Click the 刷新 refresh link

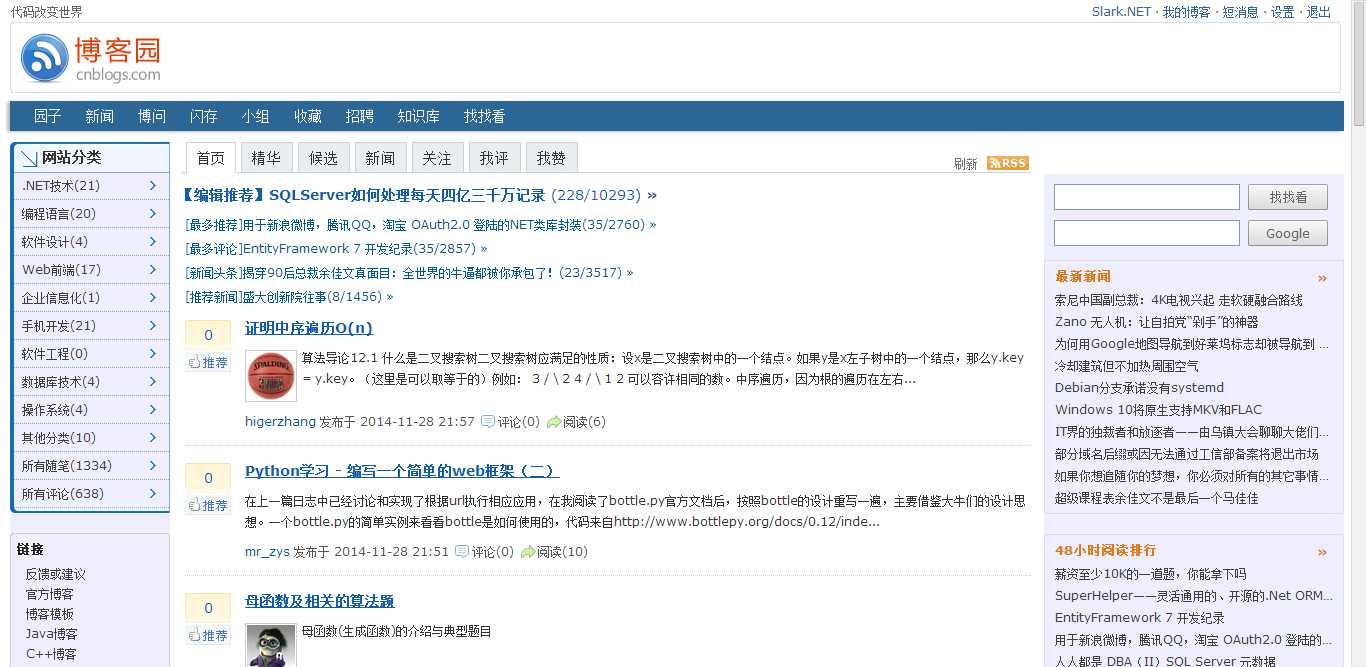tap(966, 164)
